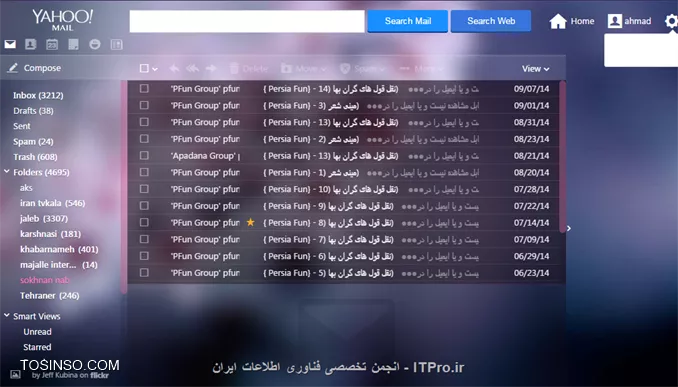This screenshot has width=678, height=387.
Task: Open the karshnasi (181) folder
Action: click(50, 234)
